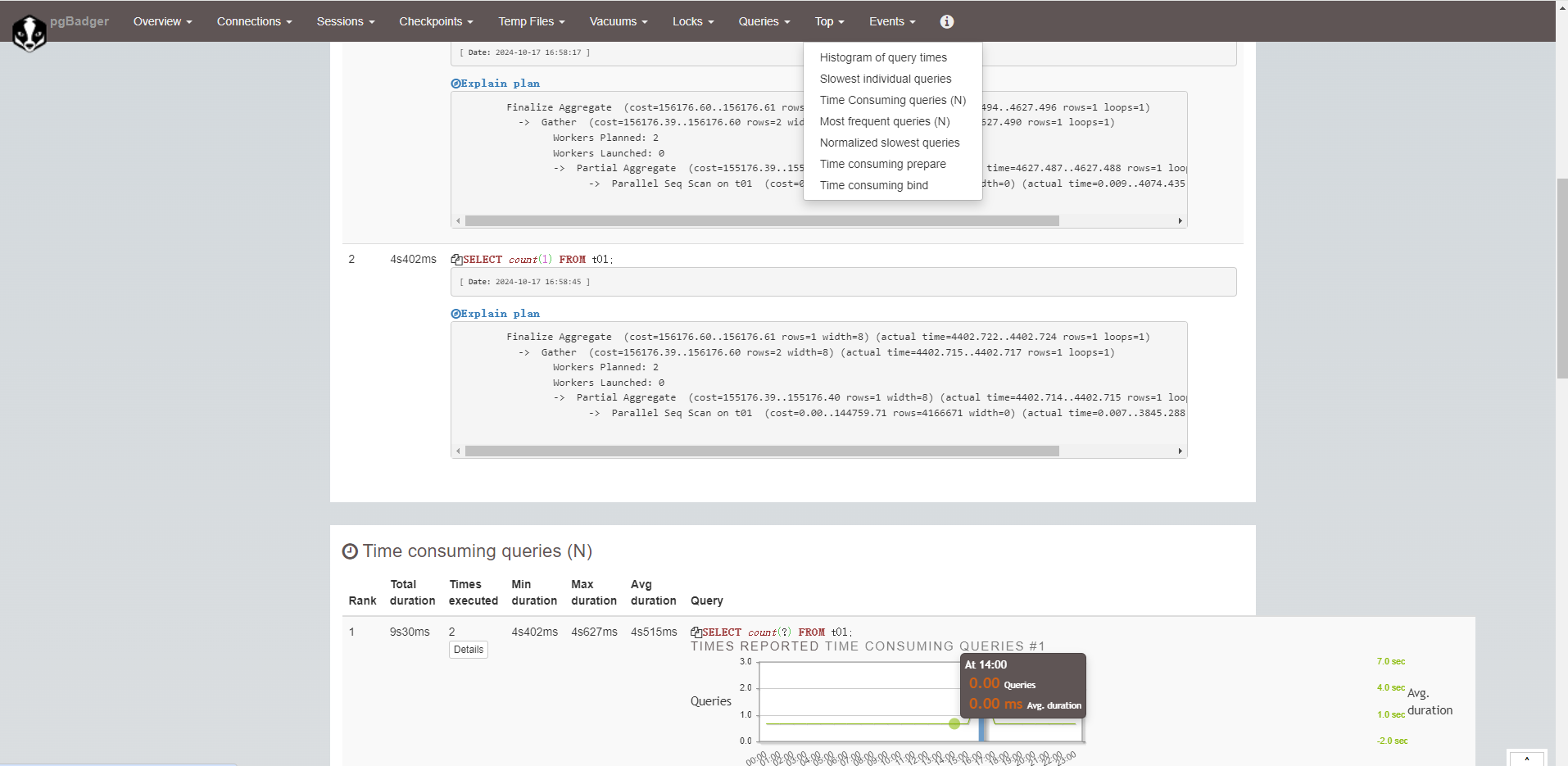Click the Details button under times executed
The height and width of the screenshot is (766, 1568).
click(468, 650)
